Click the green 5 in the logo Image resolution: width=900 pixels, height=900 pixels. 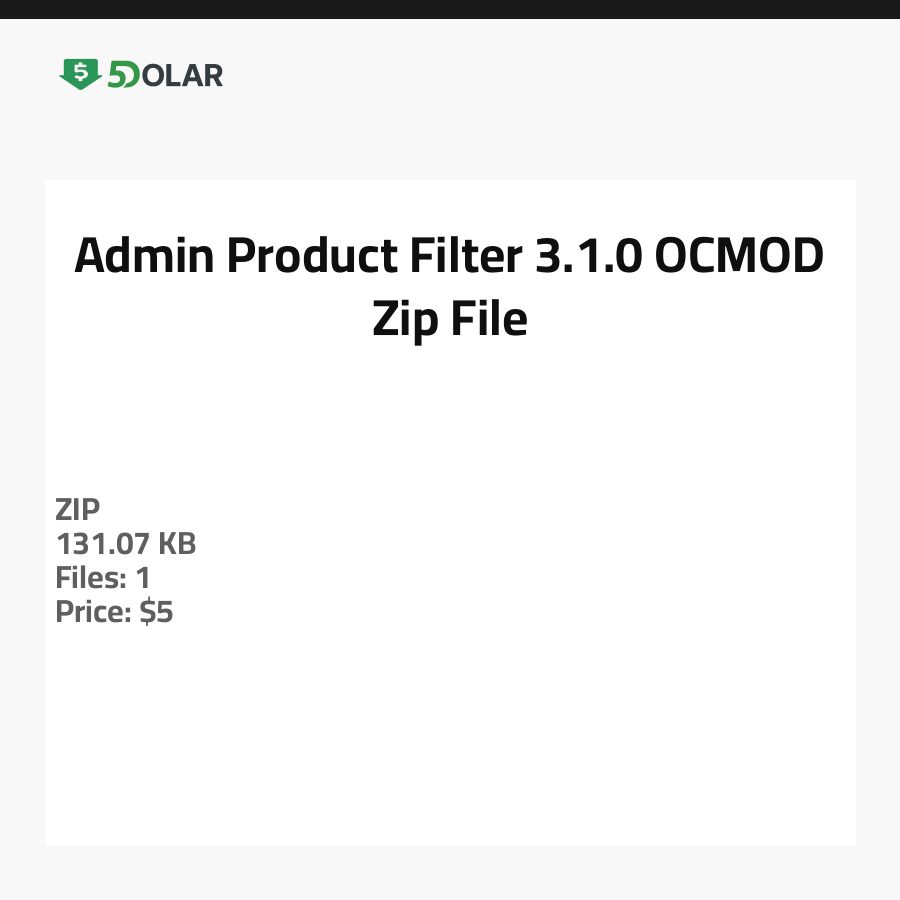[x=117, y=75]
